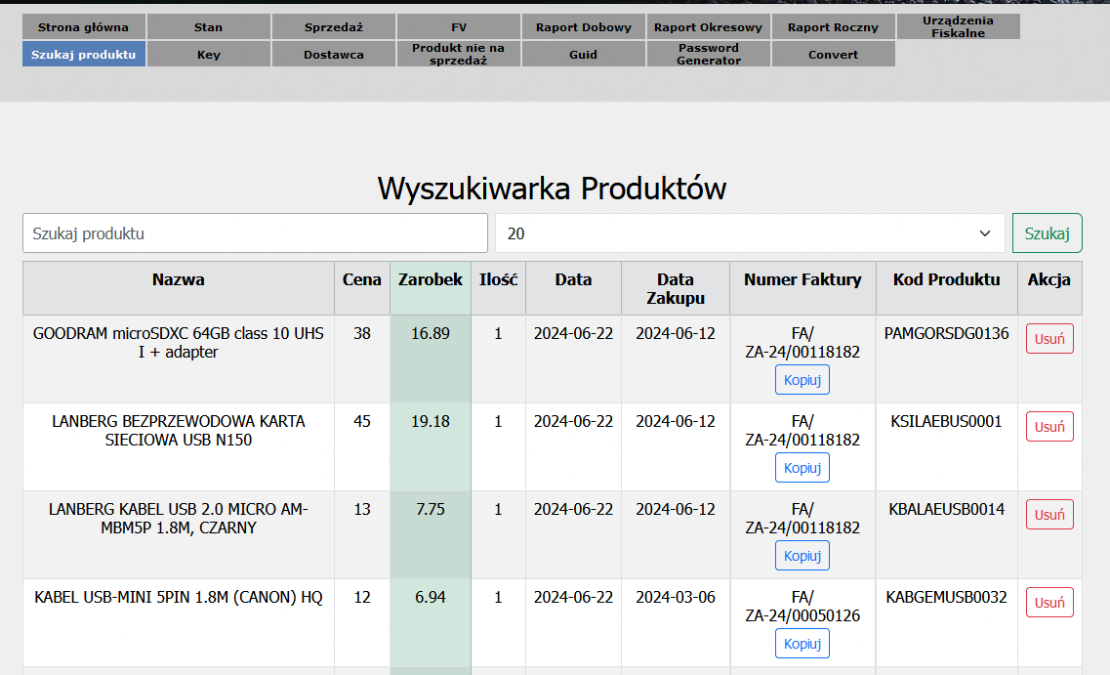Copy invoice number for LANBERG karta sieciowa
The width and height of the screenshot is (1110, 675).
click(802, 468)
